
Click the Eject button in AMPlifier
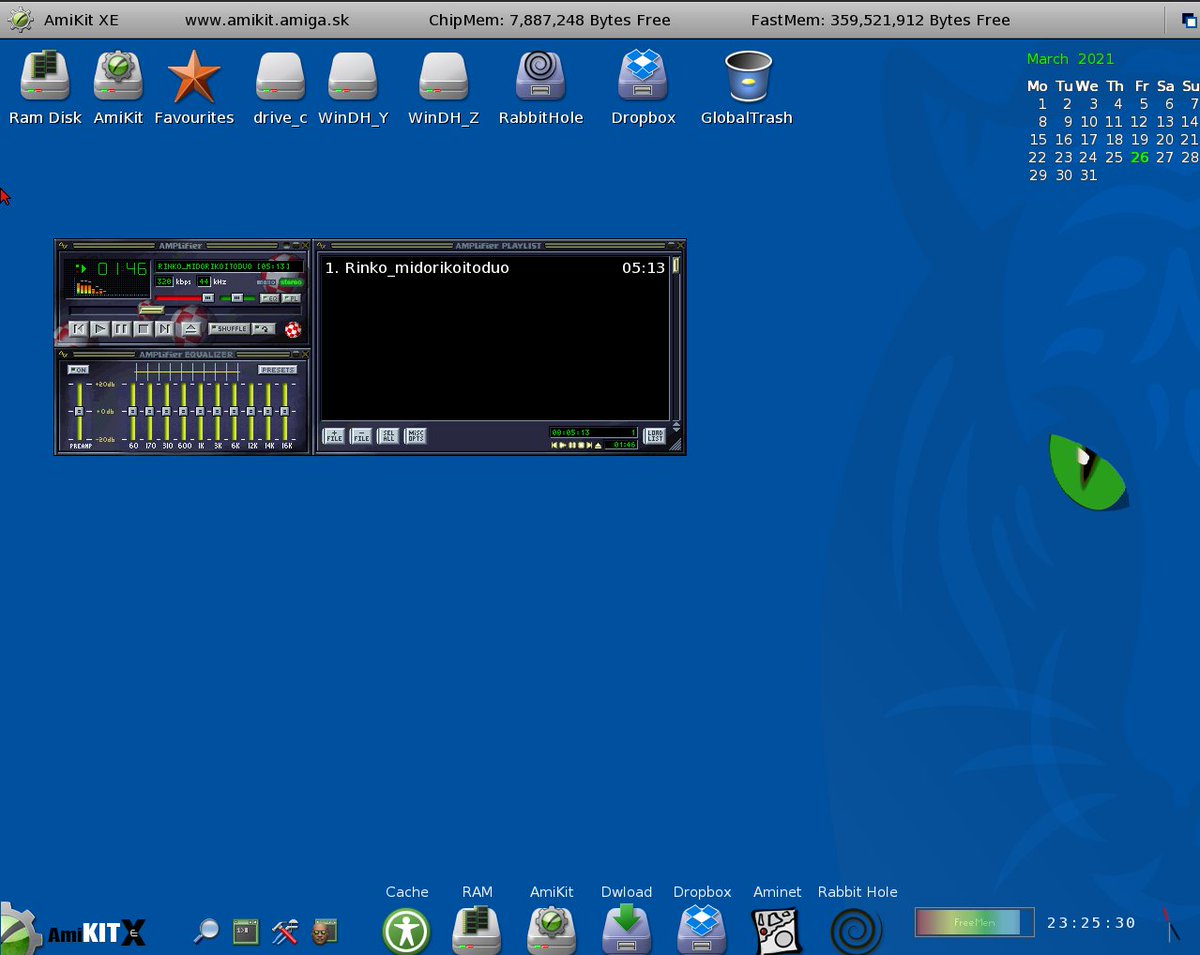tap(191, 328)
